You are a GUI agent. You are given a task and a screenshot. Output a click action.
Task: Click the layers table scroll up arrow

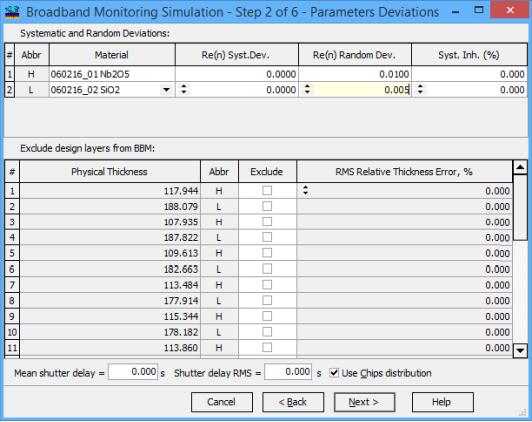pos(520,167)
